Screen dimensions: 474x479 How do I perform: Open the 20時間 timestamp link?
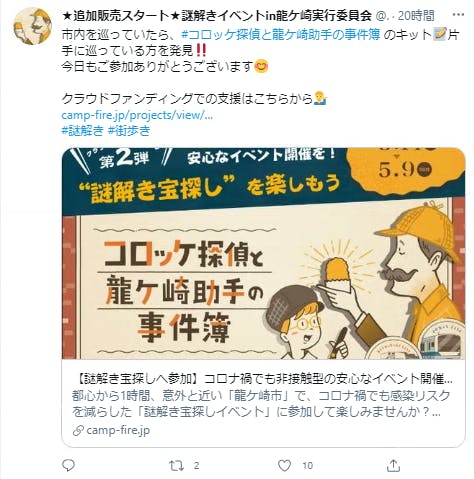(x=416, y=15)
